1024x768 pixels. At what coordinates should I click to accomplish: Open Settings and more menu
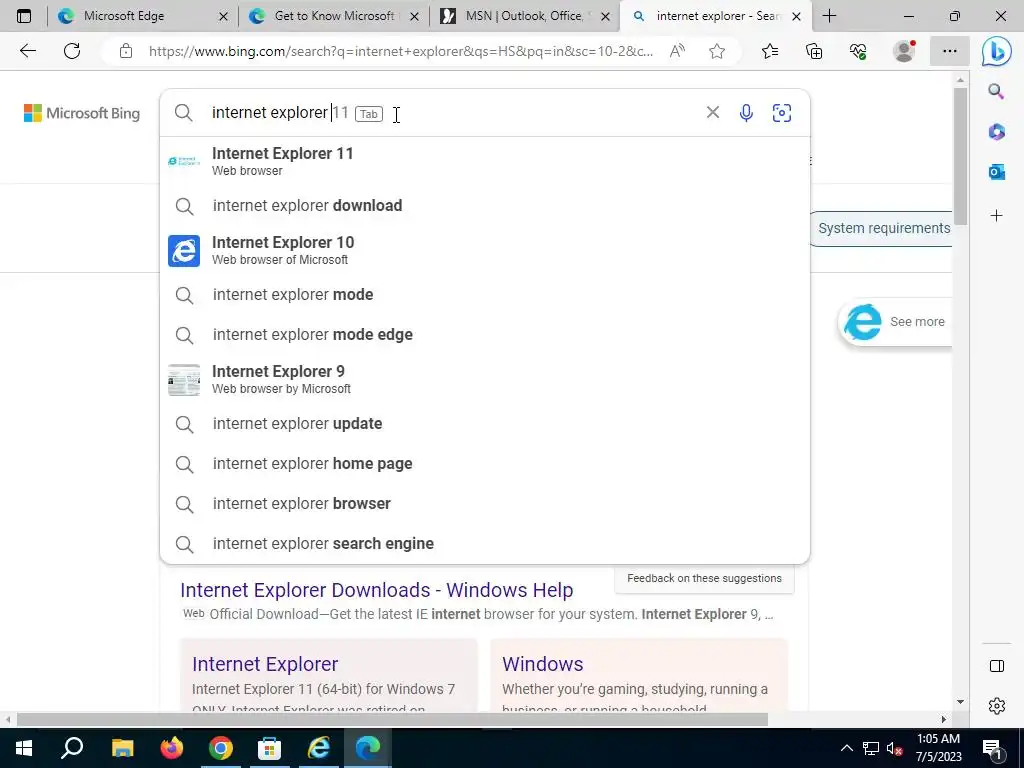click(x=950, y=51)
